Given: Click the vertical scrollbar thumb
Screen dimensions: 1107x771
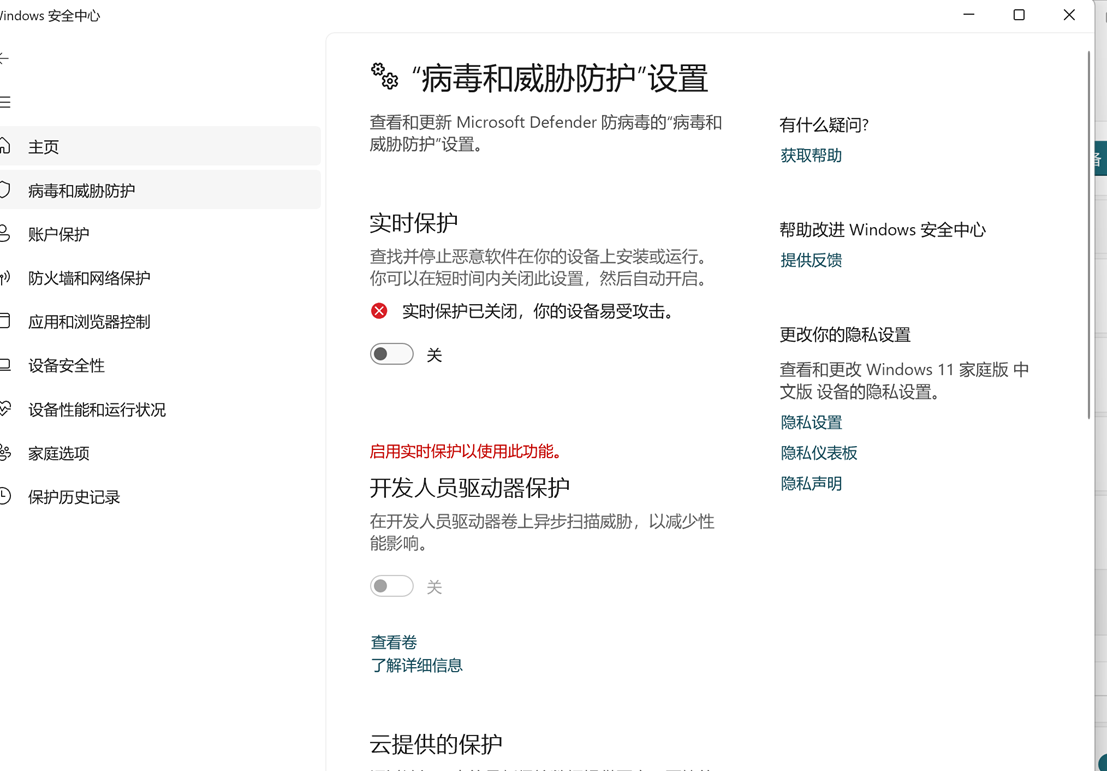Looking at the screenshot, I should [x=1090, y=233].
